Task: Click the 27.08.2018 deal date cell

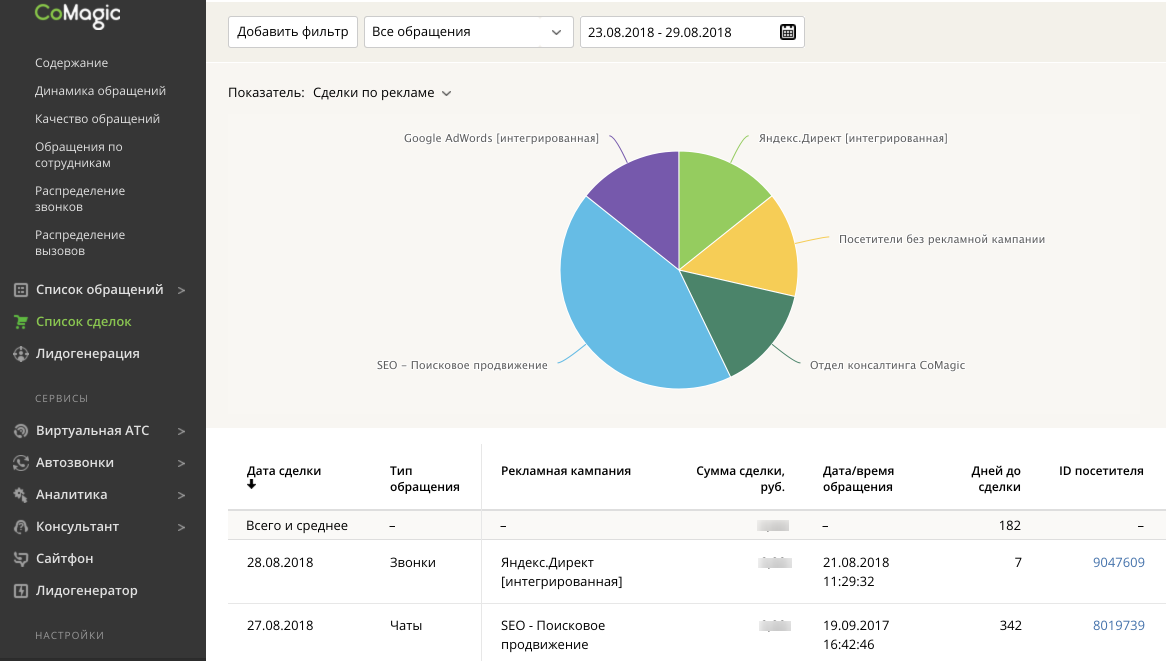Action: 280,626
